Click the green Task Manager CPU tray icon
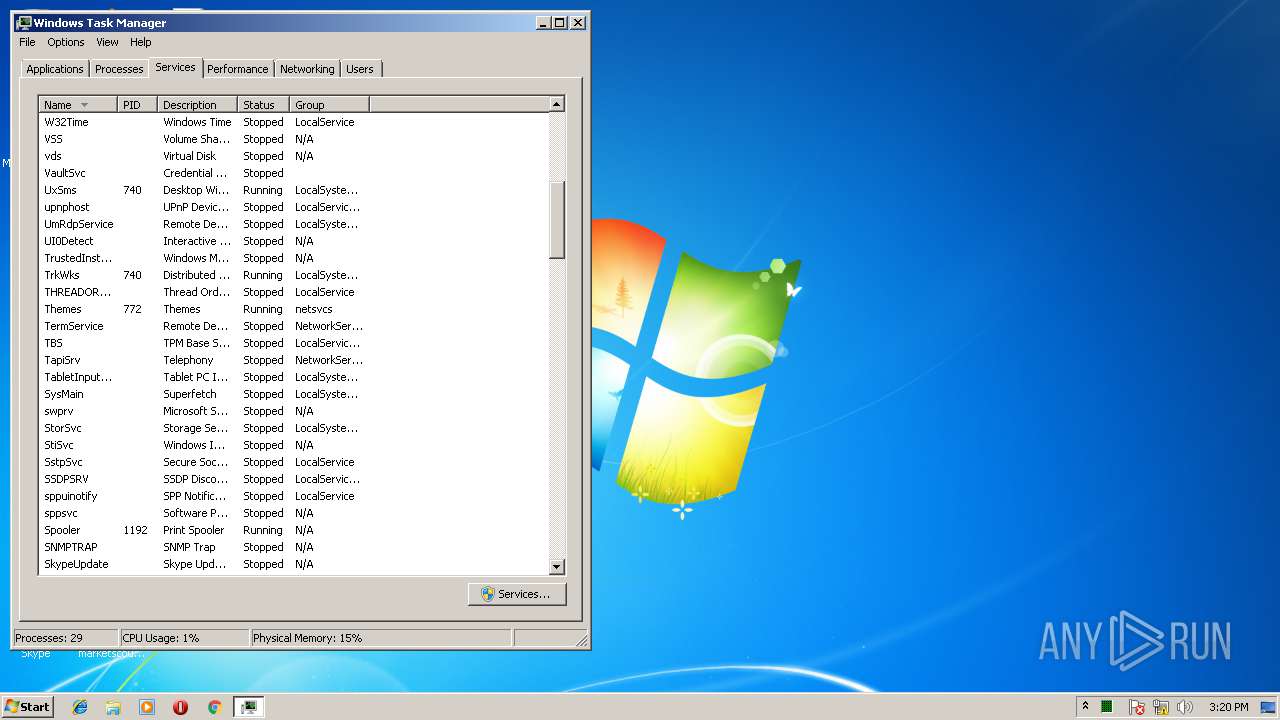The image size is (1280, 720). [1107, 707]
